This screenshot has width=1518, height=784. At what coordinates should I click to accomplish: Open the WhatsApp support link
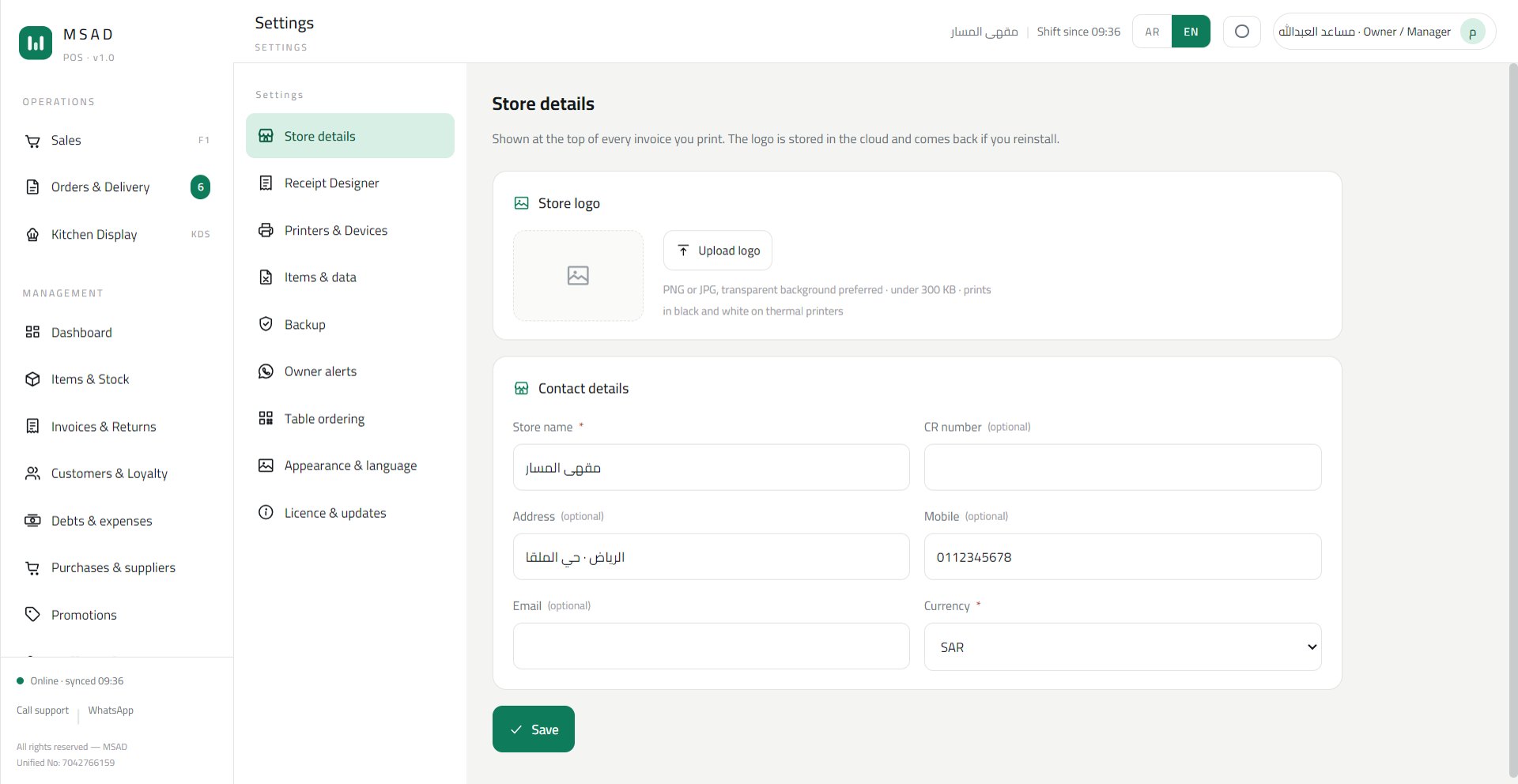[x=111, y=710]
